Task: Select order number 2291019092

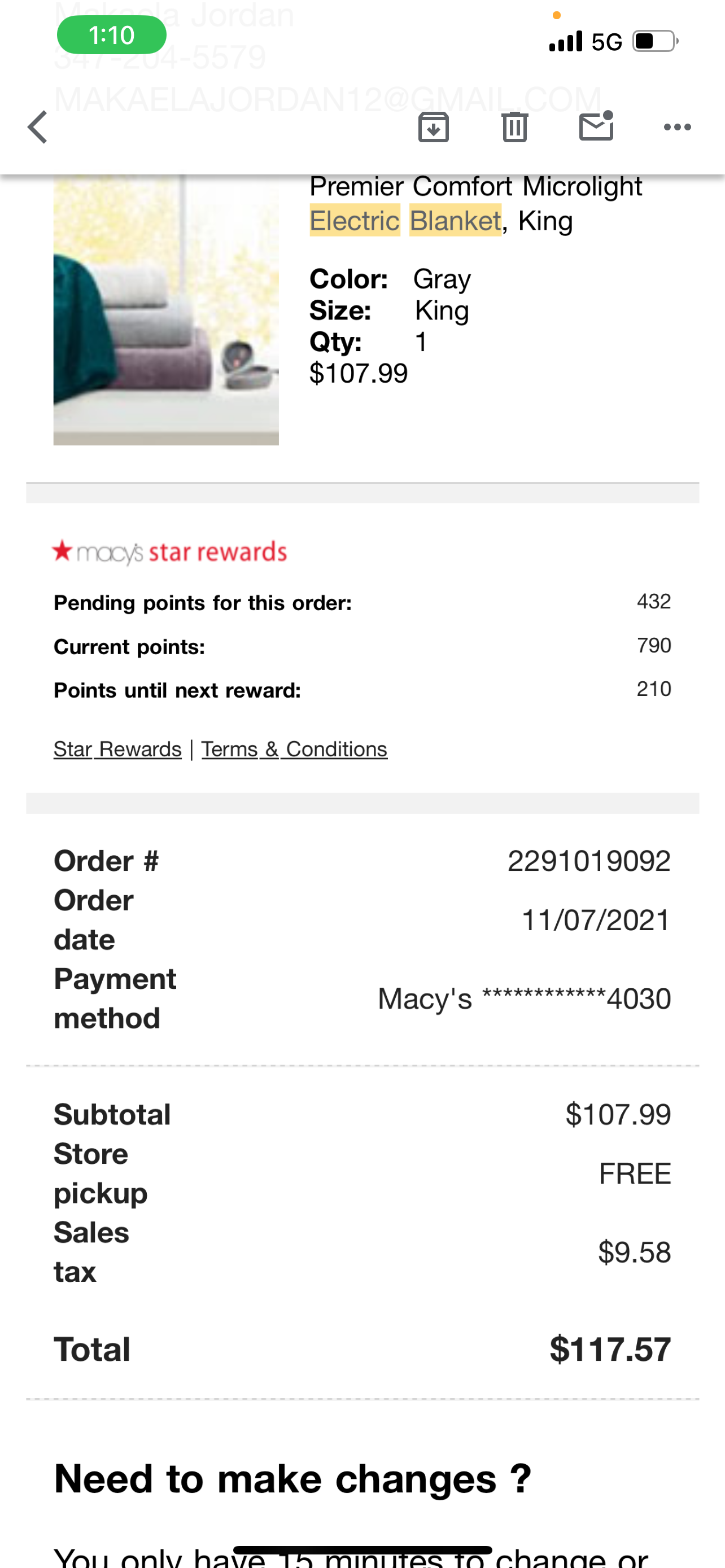Action: pos(589,861)
